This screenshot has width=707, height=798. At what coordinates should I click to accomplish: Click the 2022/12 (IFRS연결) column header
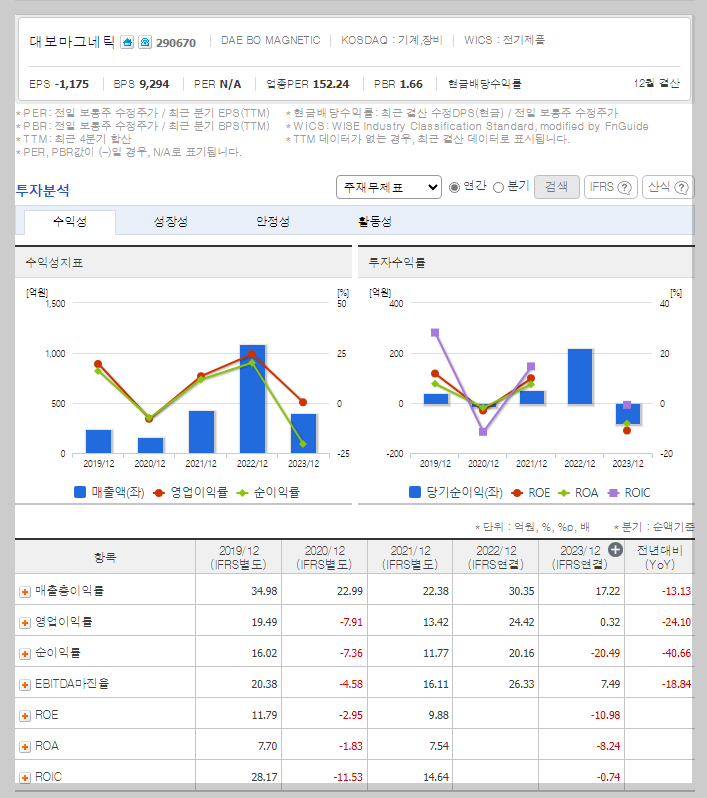click(496, 557)
